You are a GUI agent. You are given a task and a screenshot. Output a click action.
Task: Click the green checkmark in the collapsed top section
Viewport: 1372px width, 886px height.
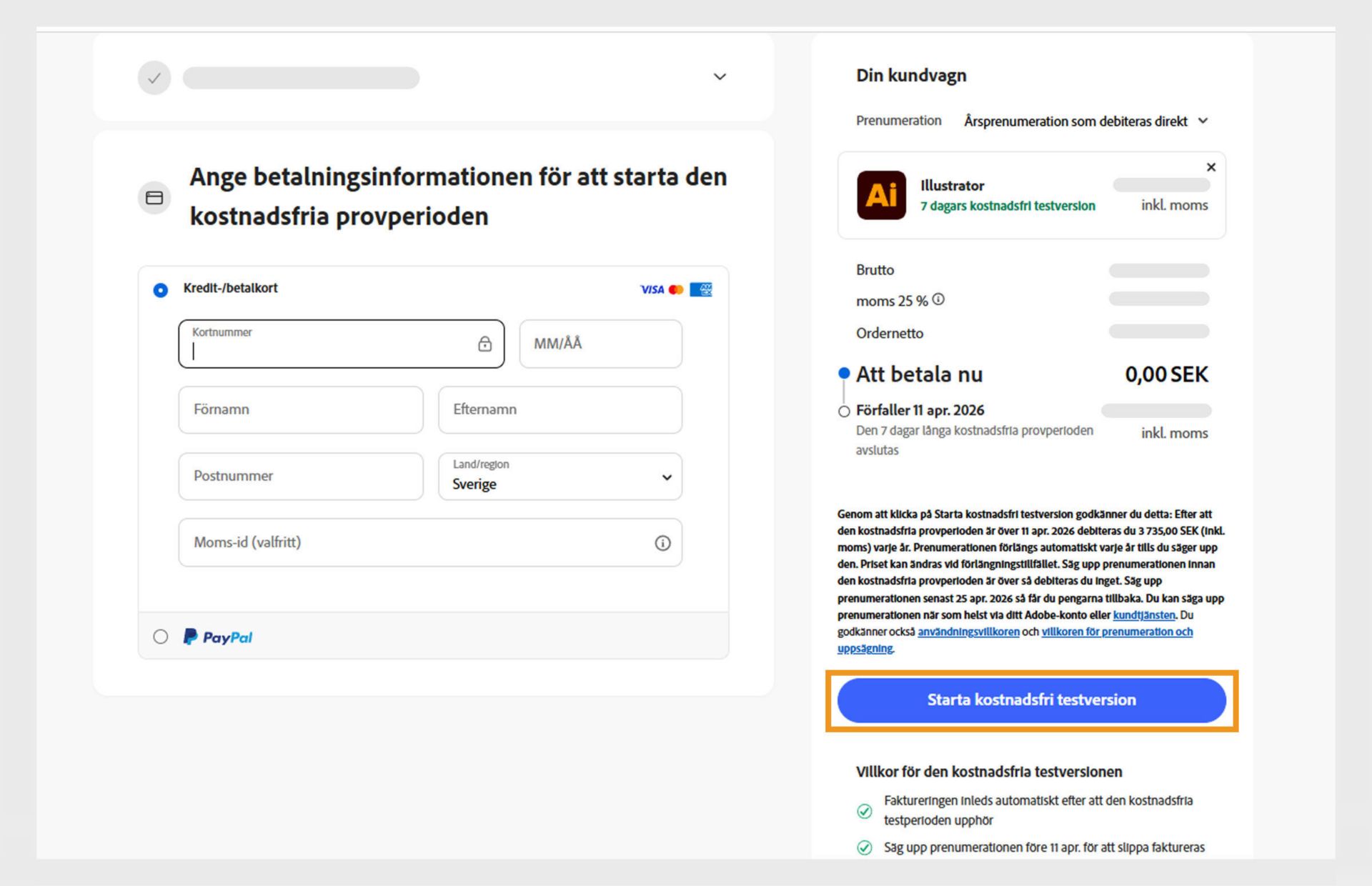[x=154, y=77]
